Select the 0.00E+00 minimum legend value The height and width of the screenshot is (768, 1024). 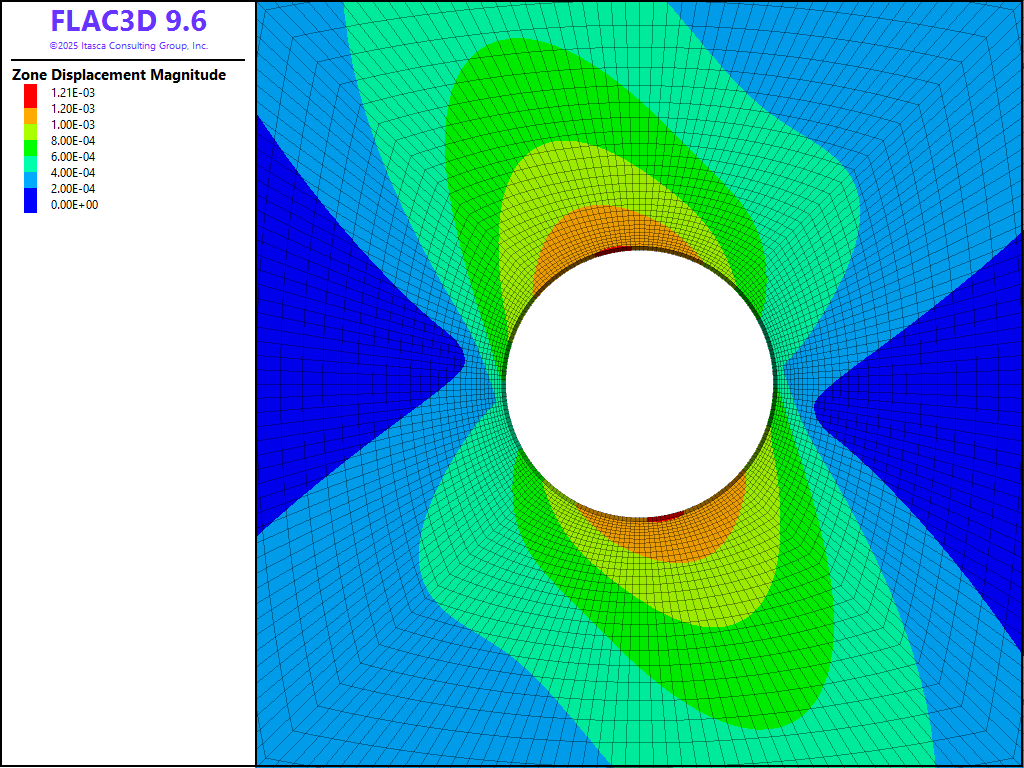[x=74, y=205]
